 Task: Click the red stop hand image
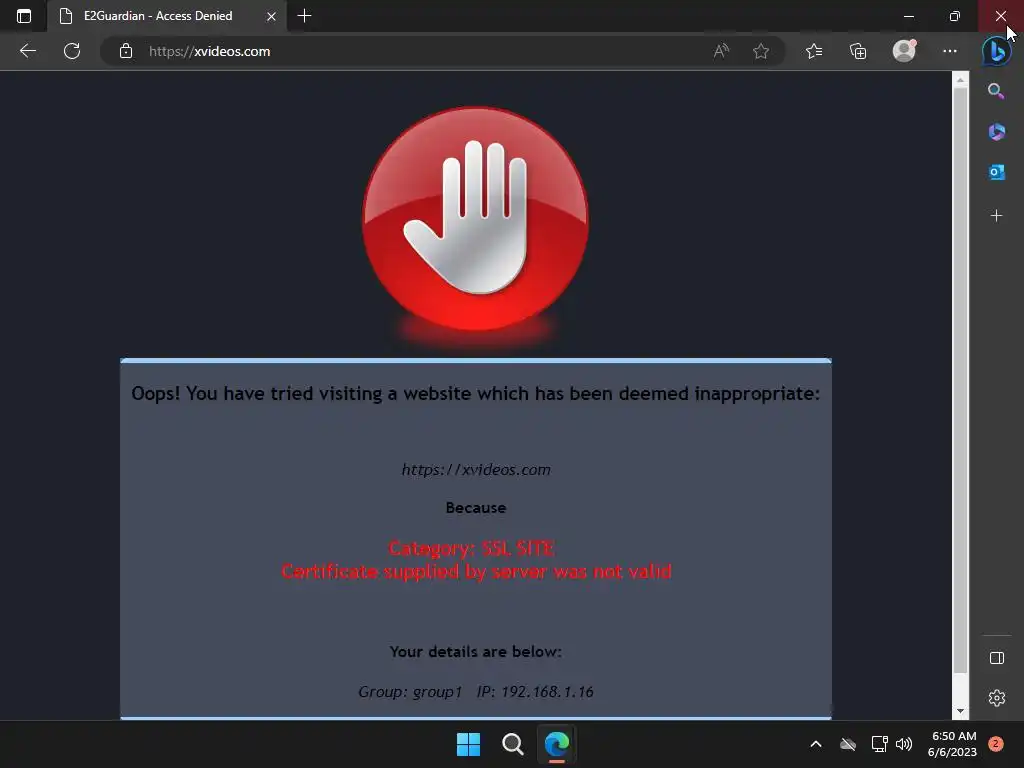point(475,219)
